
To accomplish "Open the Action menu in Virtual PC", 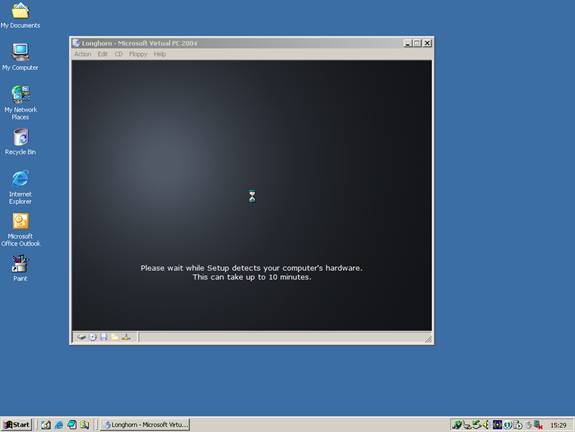I will pos(83,54).
